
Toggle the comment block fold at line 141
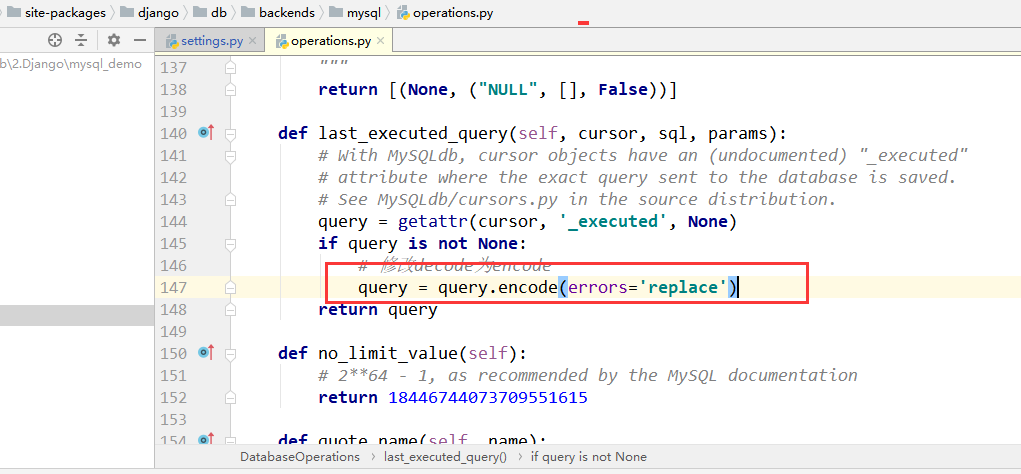[x=230, y=156]
